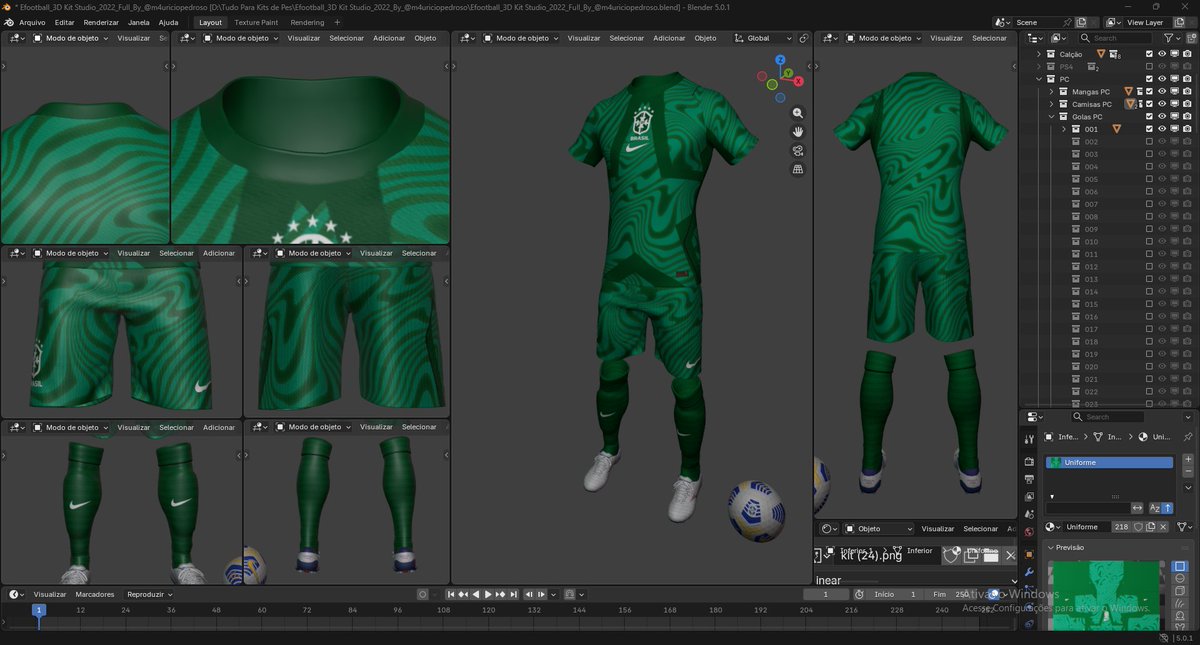This screenshot has height=645, width=1200.
Task: Open the Arquivo menu
Action: pos(32,22)
